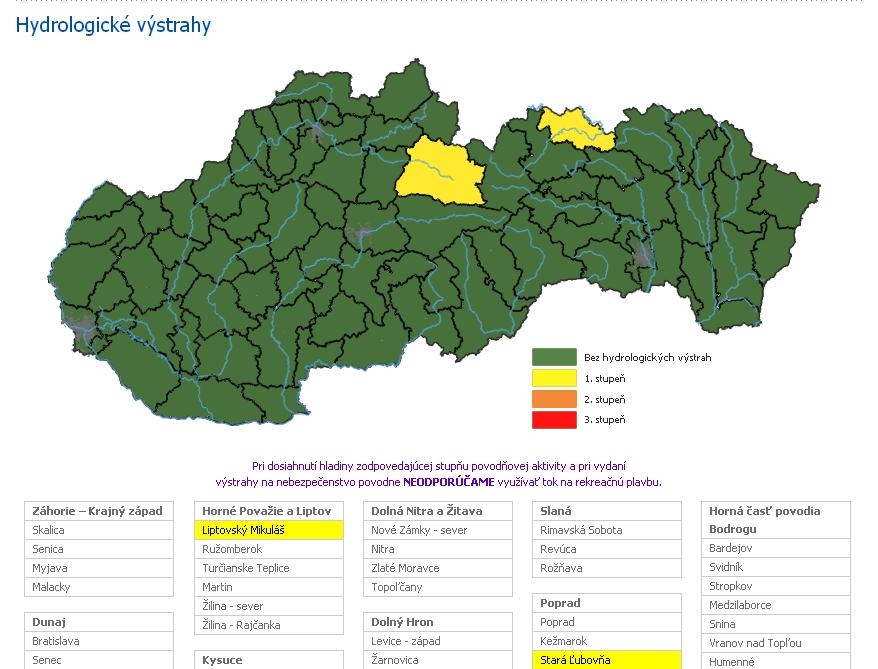Select the red '3. stupeň' legend swatch

point(554,420)
